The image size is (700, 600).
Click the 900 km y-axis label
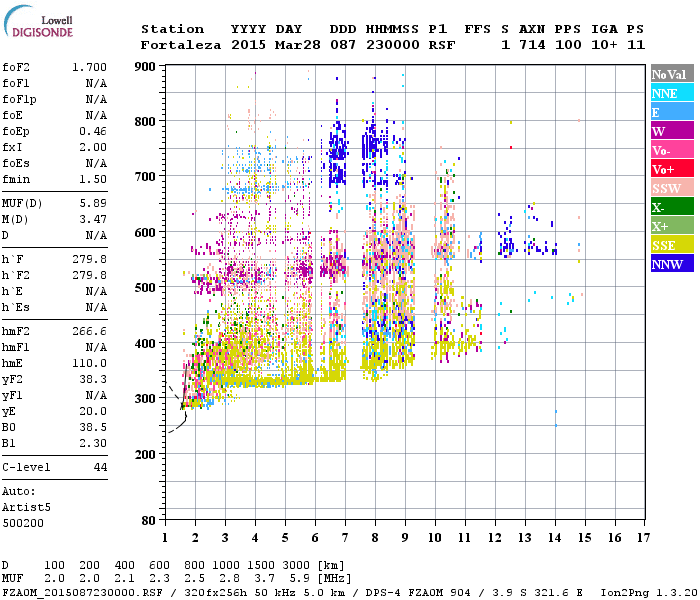point(145,67)
